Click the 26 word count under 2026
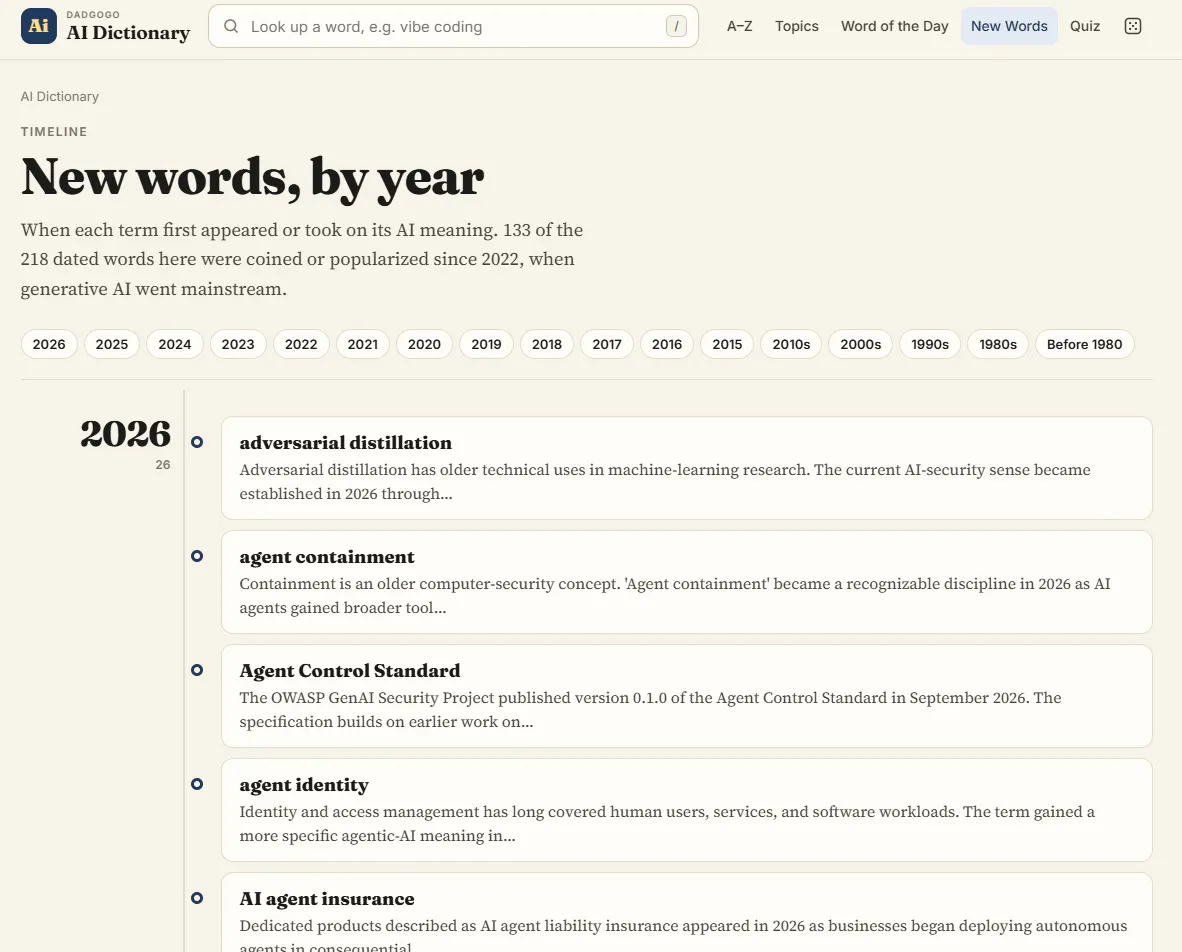The height and width of the screenshot is (952, 1182). (163, 465)
